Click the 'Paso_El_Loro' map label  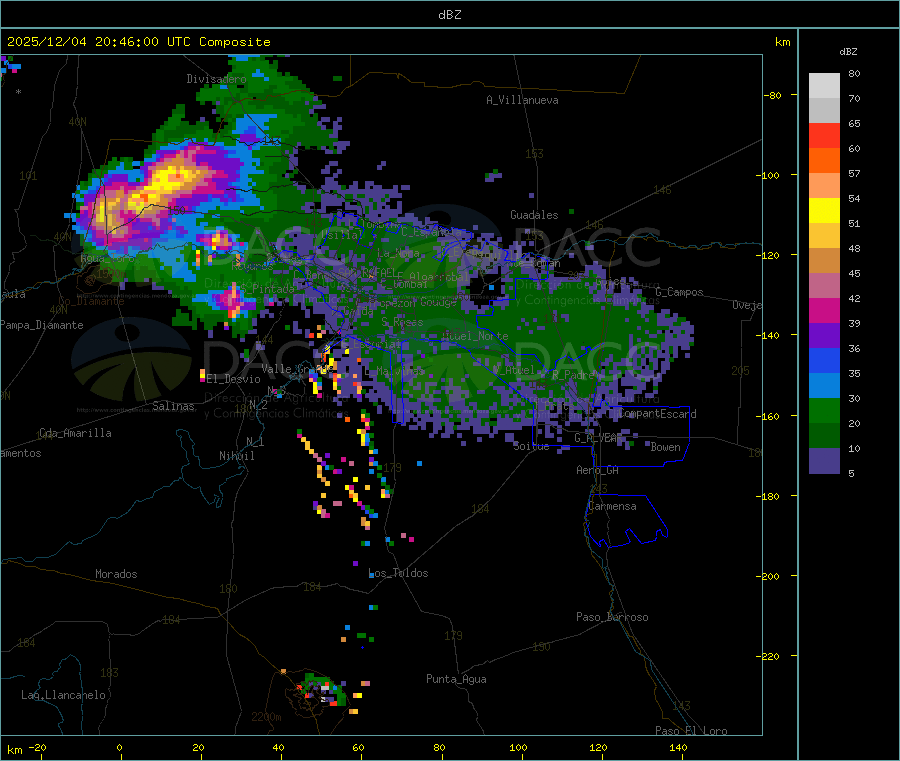tap(691, 731)
